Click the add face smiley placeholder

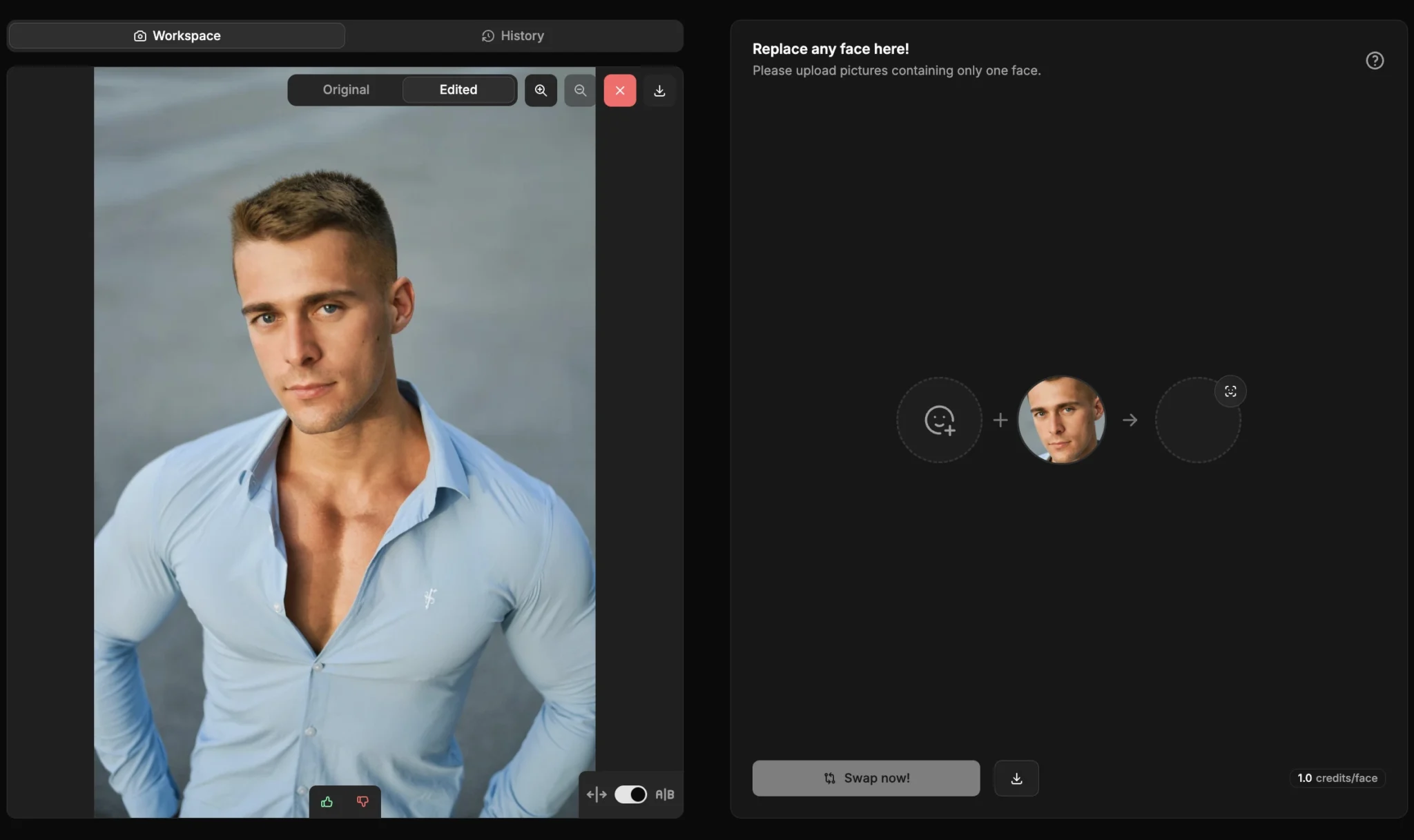[x=939, y=420]
